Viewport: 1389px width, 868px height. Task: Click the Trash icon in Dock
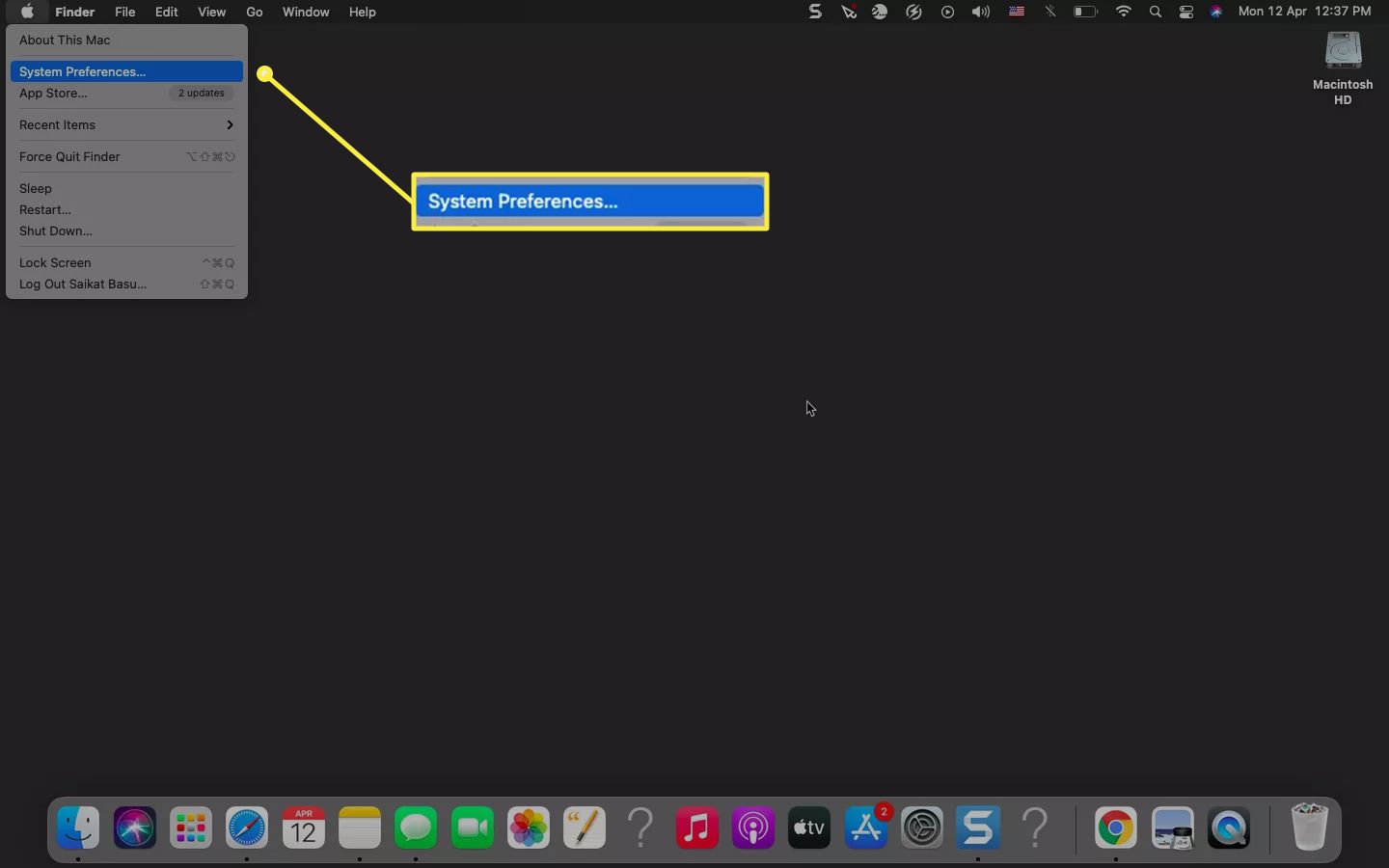point(1309,827)
